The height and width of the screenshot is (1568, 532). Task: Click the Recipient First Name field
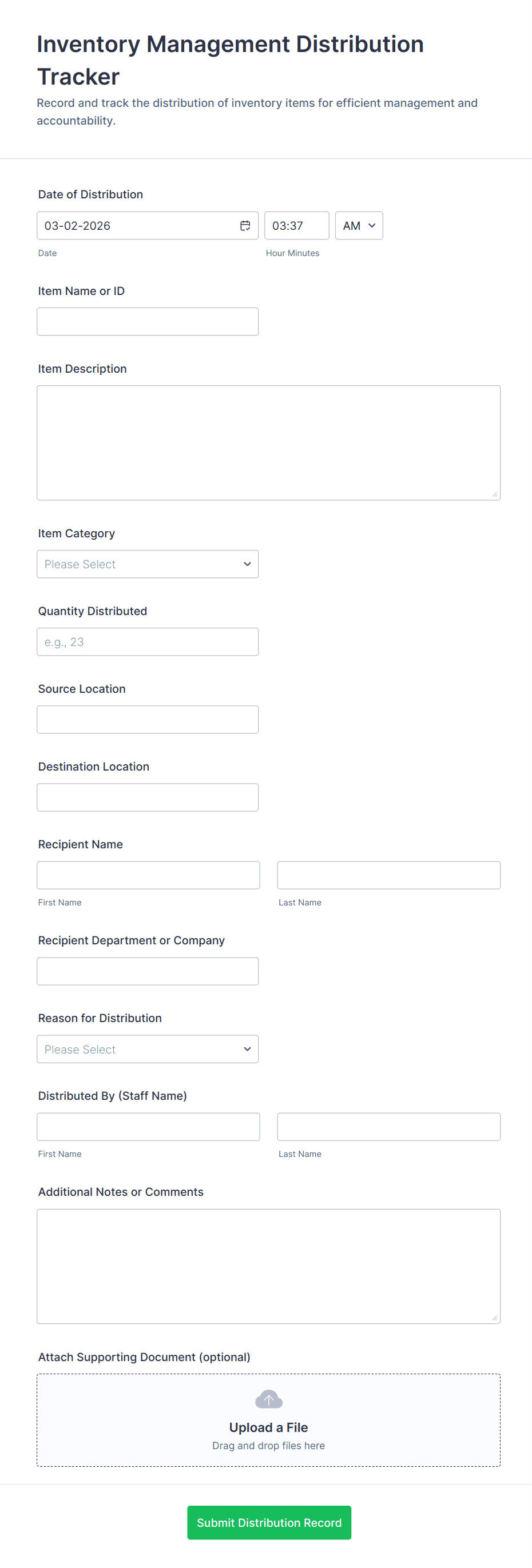point(148,875)
